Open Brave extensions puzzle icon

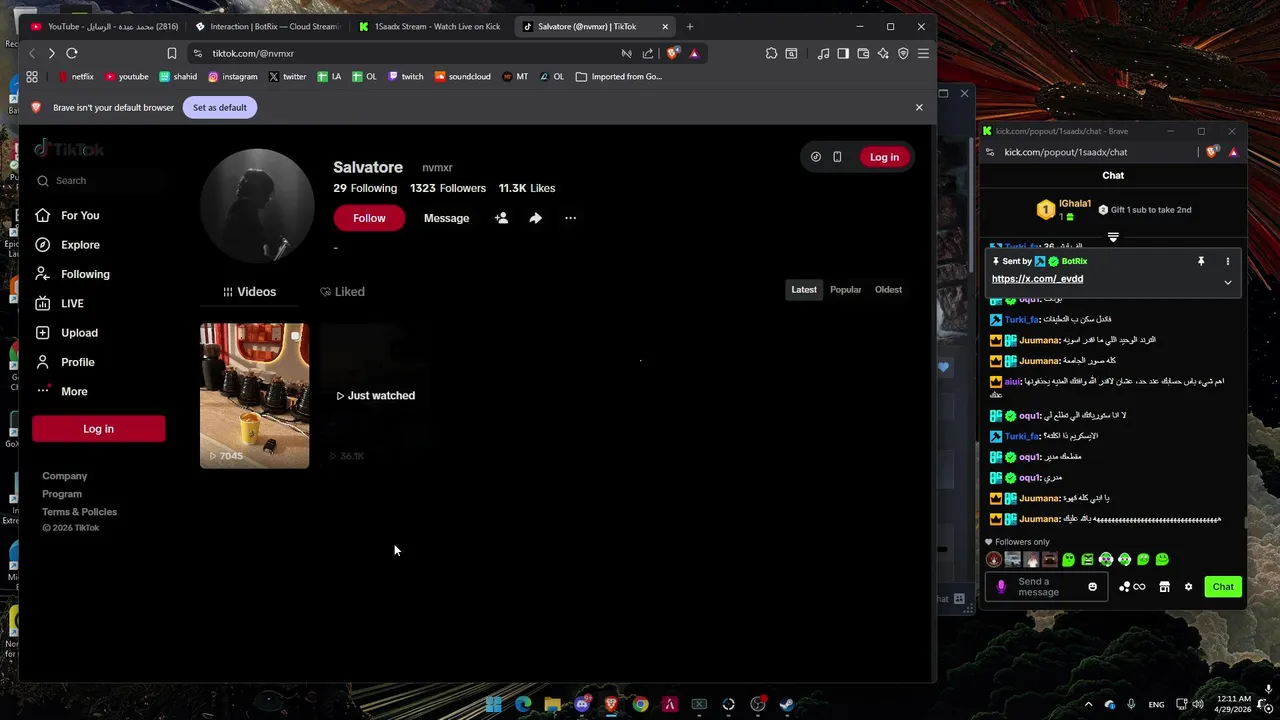pyautogui.click(x=771, y=53)
